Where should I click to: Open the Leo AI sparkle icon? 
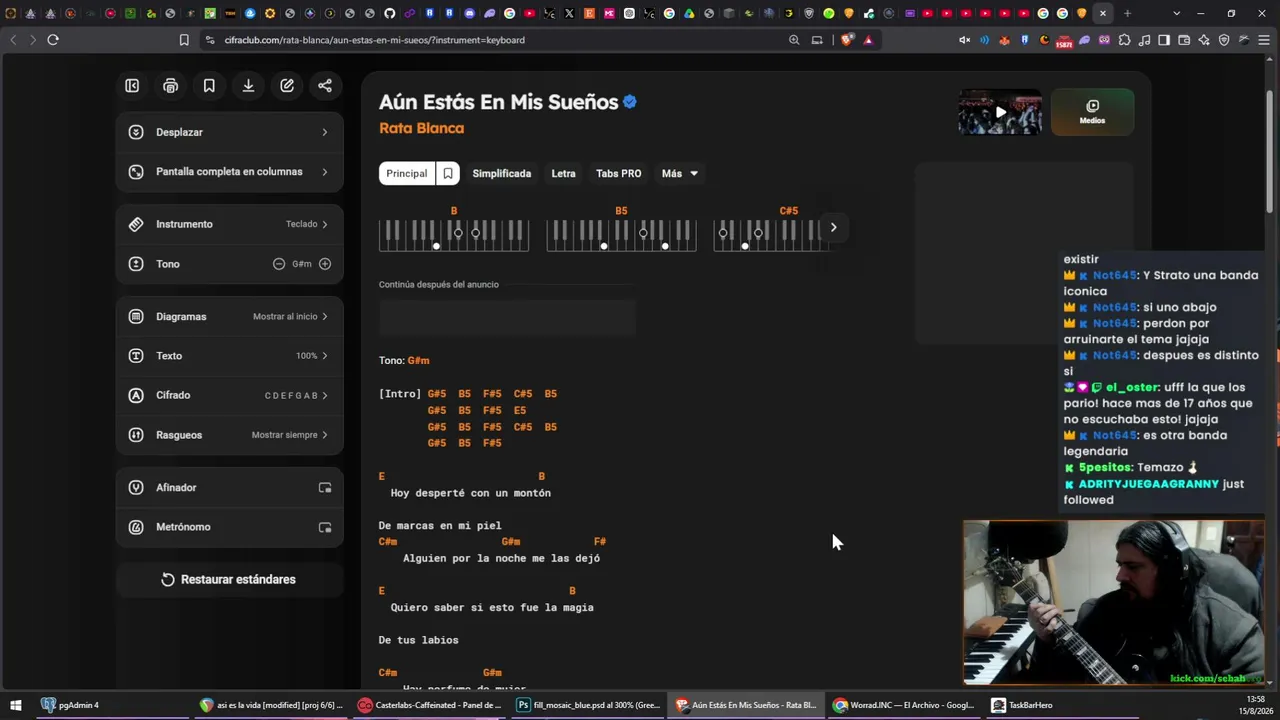(1204, 40)
